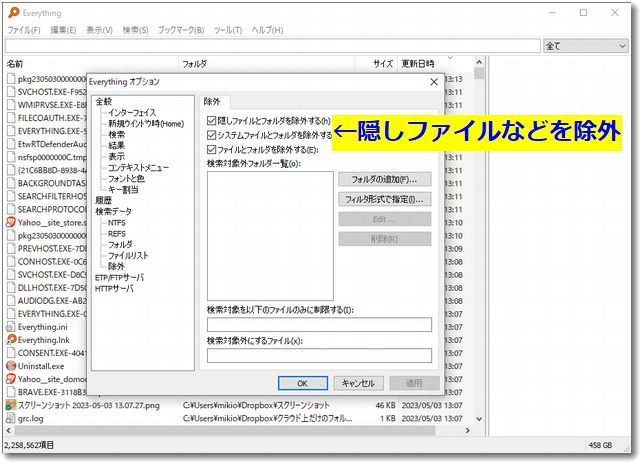Click the DLLHOST.EXE file icon

pyautogui.click(x=11, y=288)
